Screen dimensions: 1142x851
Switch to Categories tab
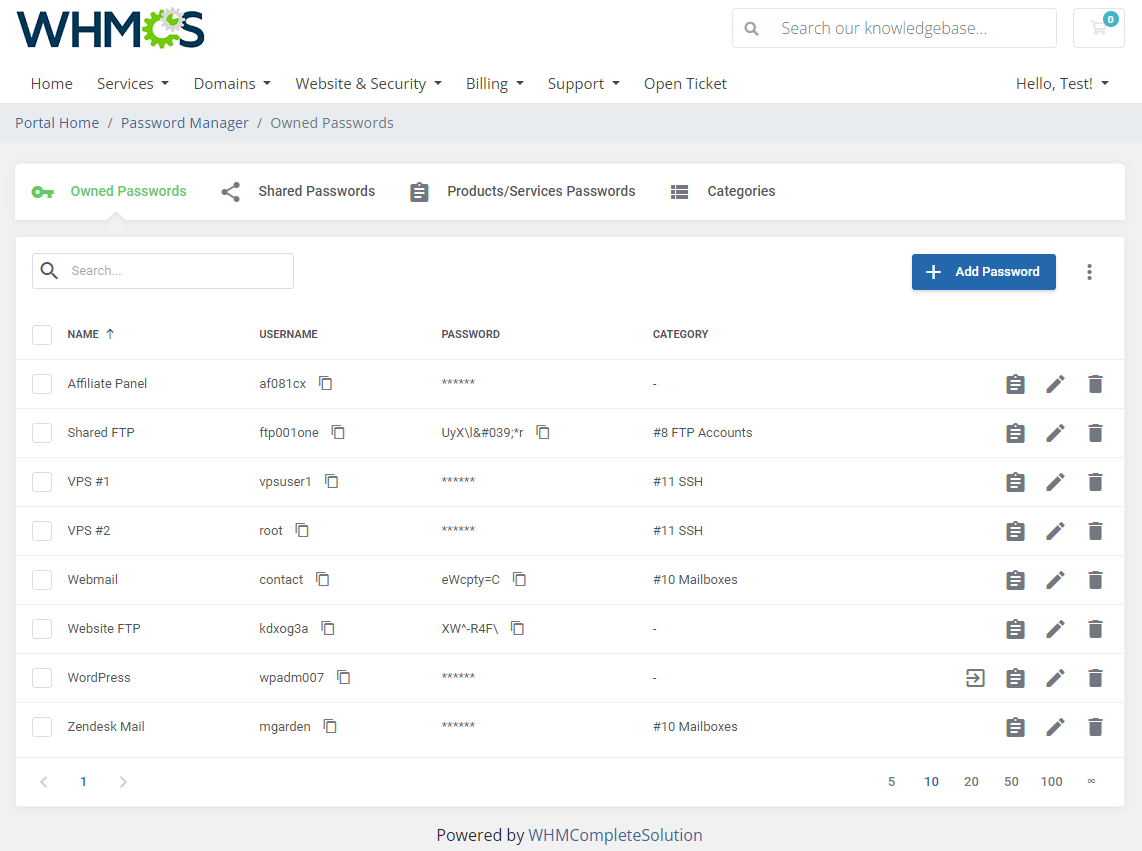tap(722, 191)
